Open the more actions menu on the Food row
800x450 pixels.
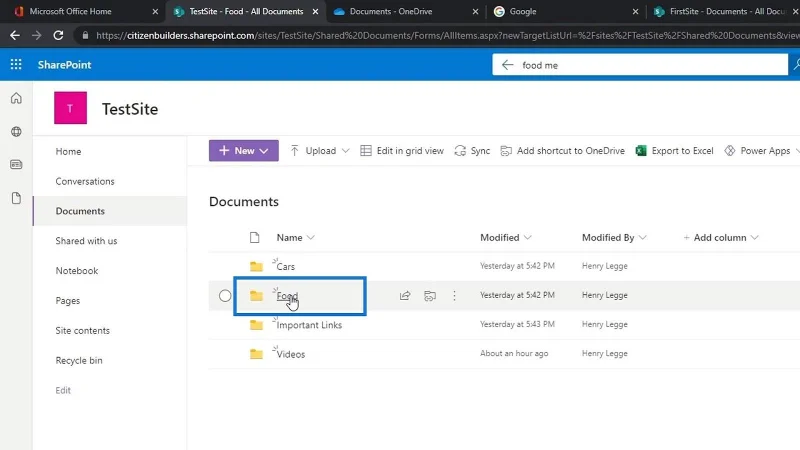(x=454, y=295)
